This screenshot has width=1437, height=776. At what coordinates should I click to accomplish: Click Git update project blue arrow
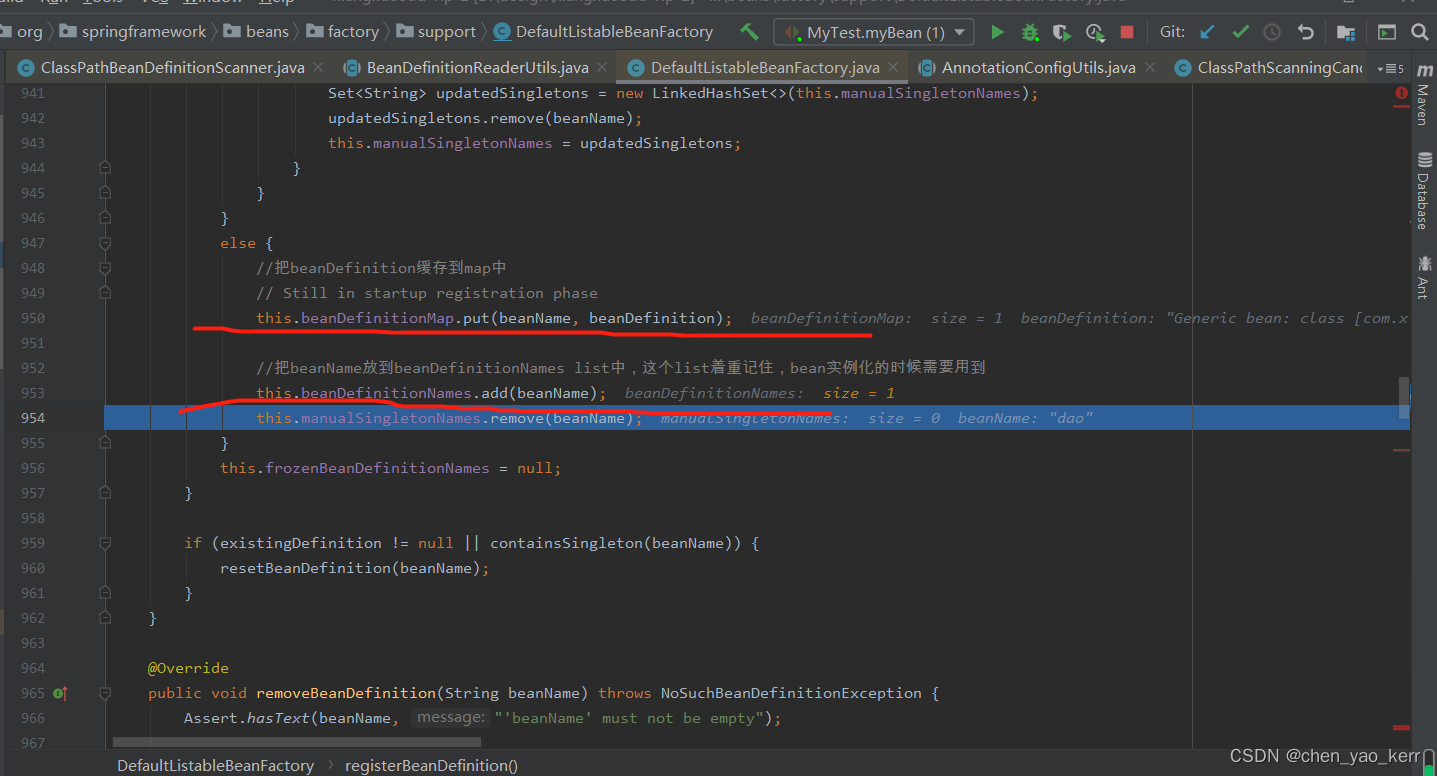tap(1207, 32)
